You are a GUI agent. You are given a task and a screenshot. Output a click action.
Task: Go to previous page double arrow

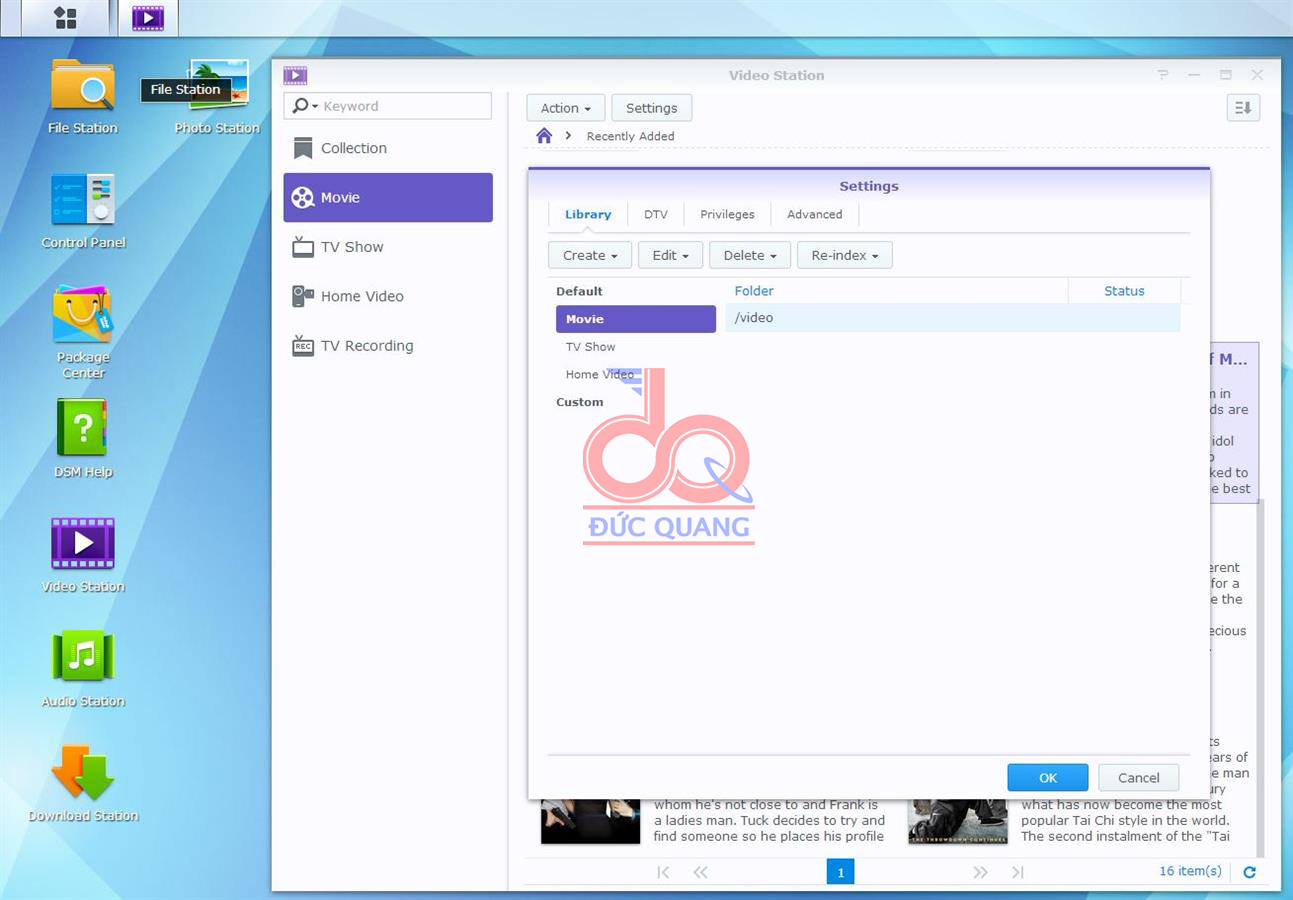tap(700, 872)
